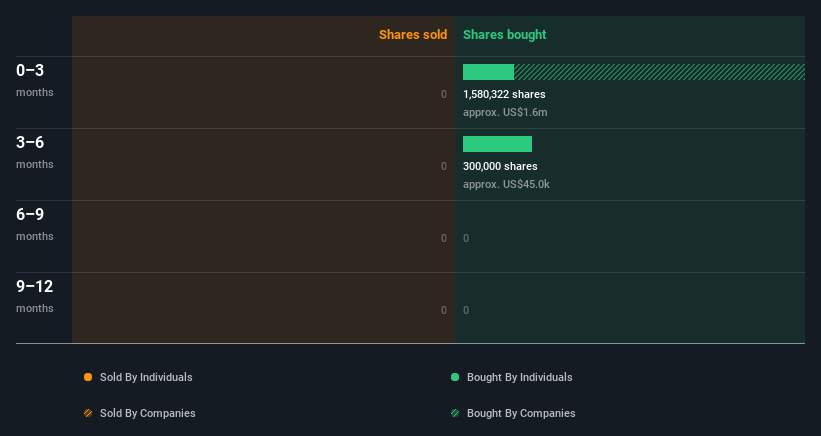
Task: Click the Shares bought column header
Action: [x=504, y=35]
